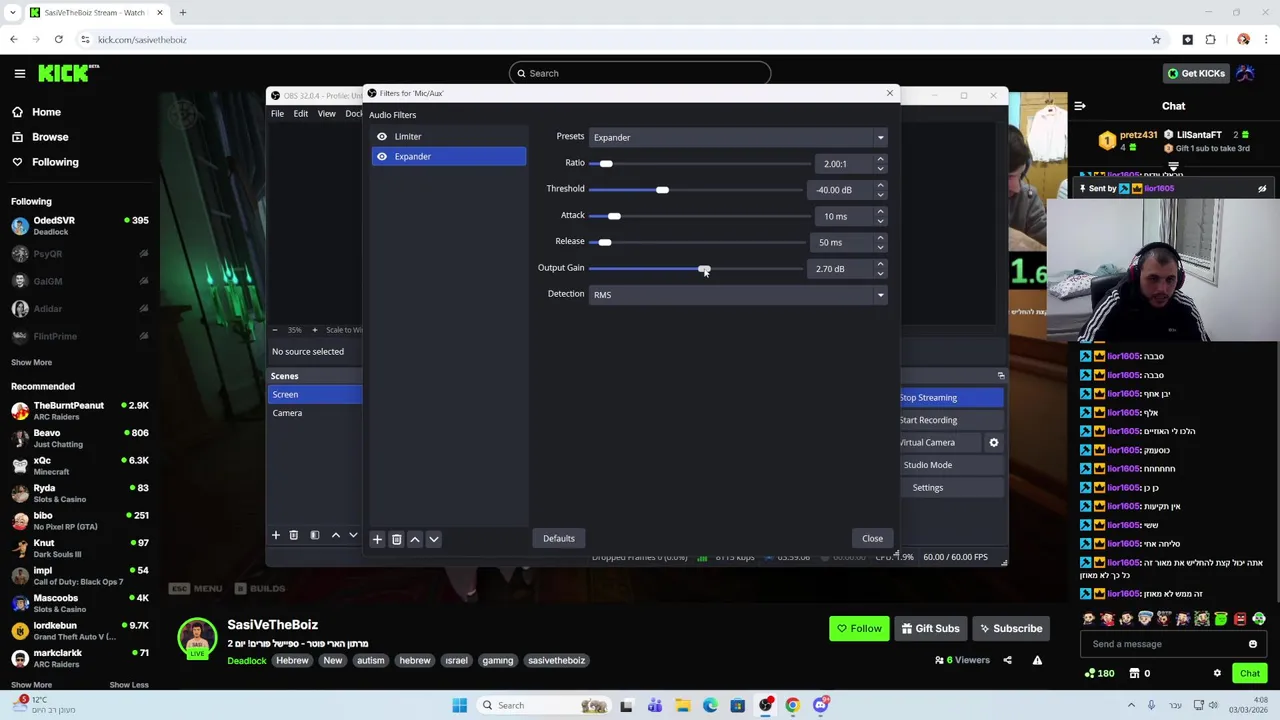Viewport: 1280px width, 720px height.
Task: Open the Detection dropdown showing RMS
Action: (738, 294)
